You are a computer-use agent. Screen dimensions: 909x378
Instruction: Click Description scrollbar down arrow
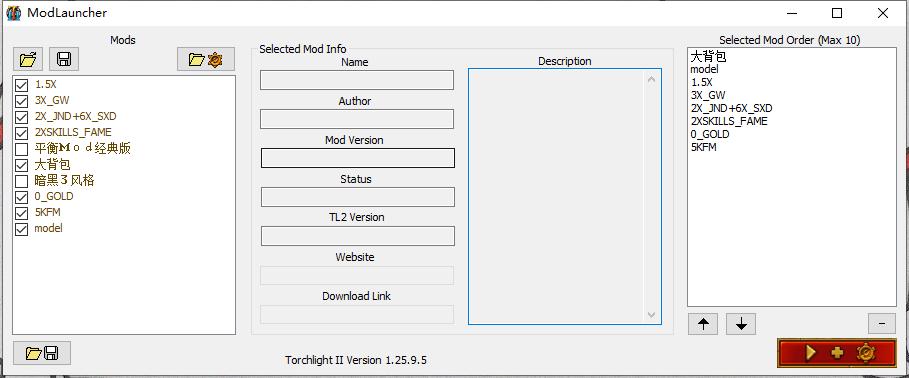coord(651,315)
